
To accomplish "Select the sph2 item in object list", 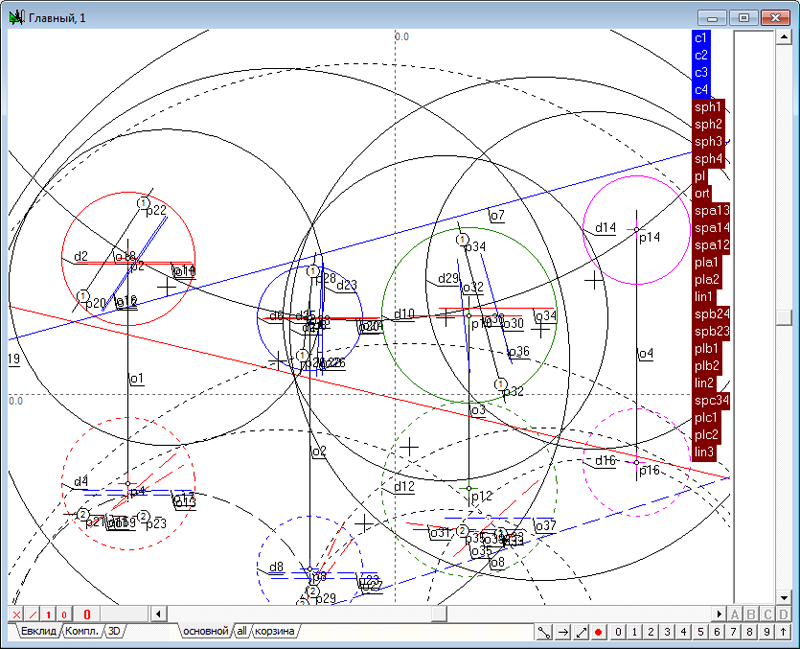I will pyautogui.click(x=708, y=124).
